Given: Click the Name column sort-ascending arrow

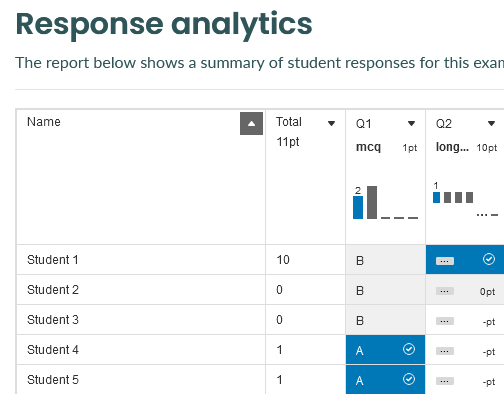Looking at the screenshot, I should (251, 123).
